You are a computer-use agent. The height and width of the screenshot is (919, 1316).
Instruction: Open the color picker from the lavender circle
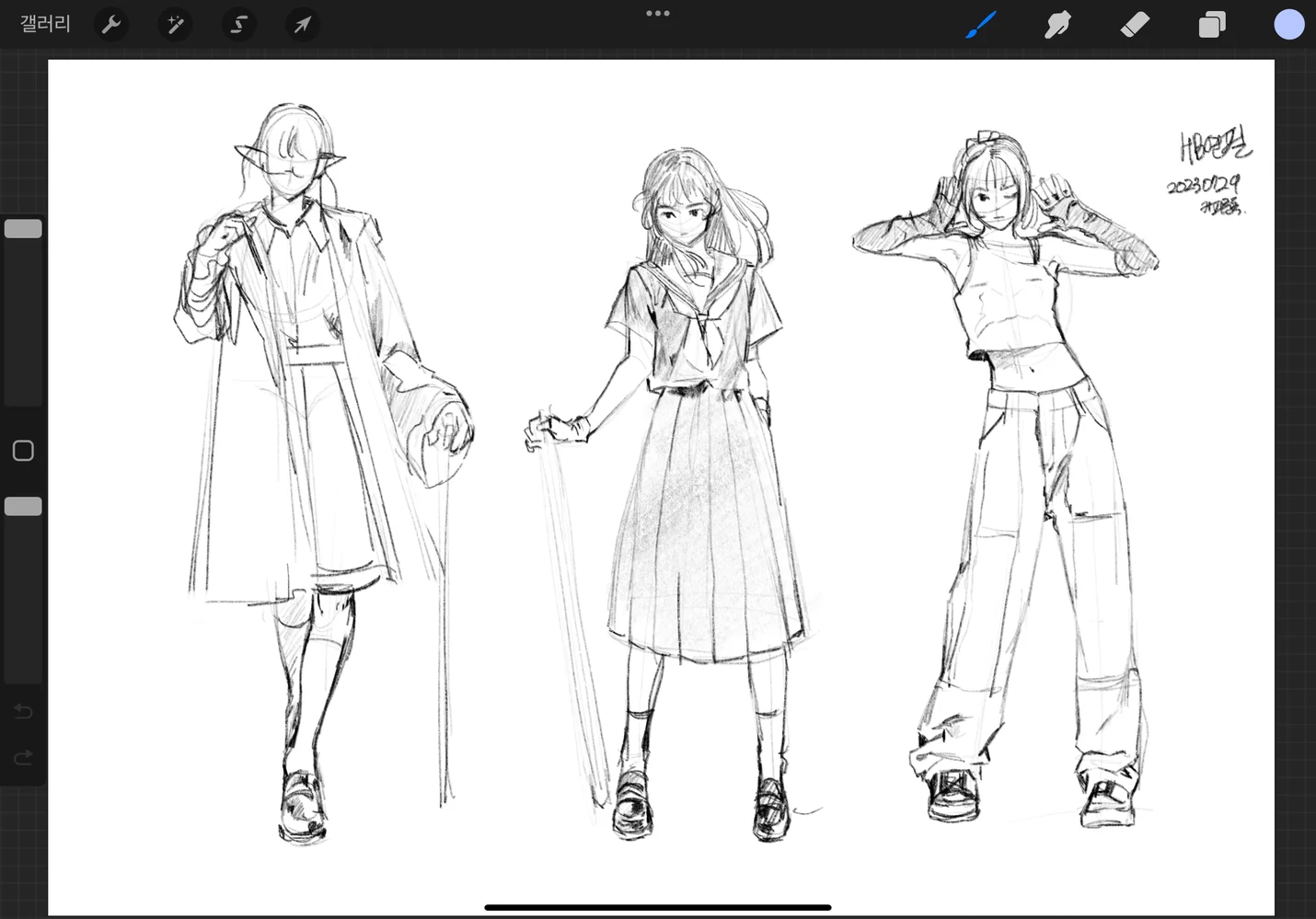coord(1288,25)
